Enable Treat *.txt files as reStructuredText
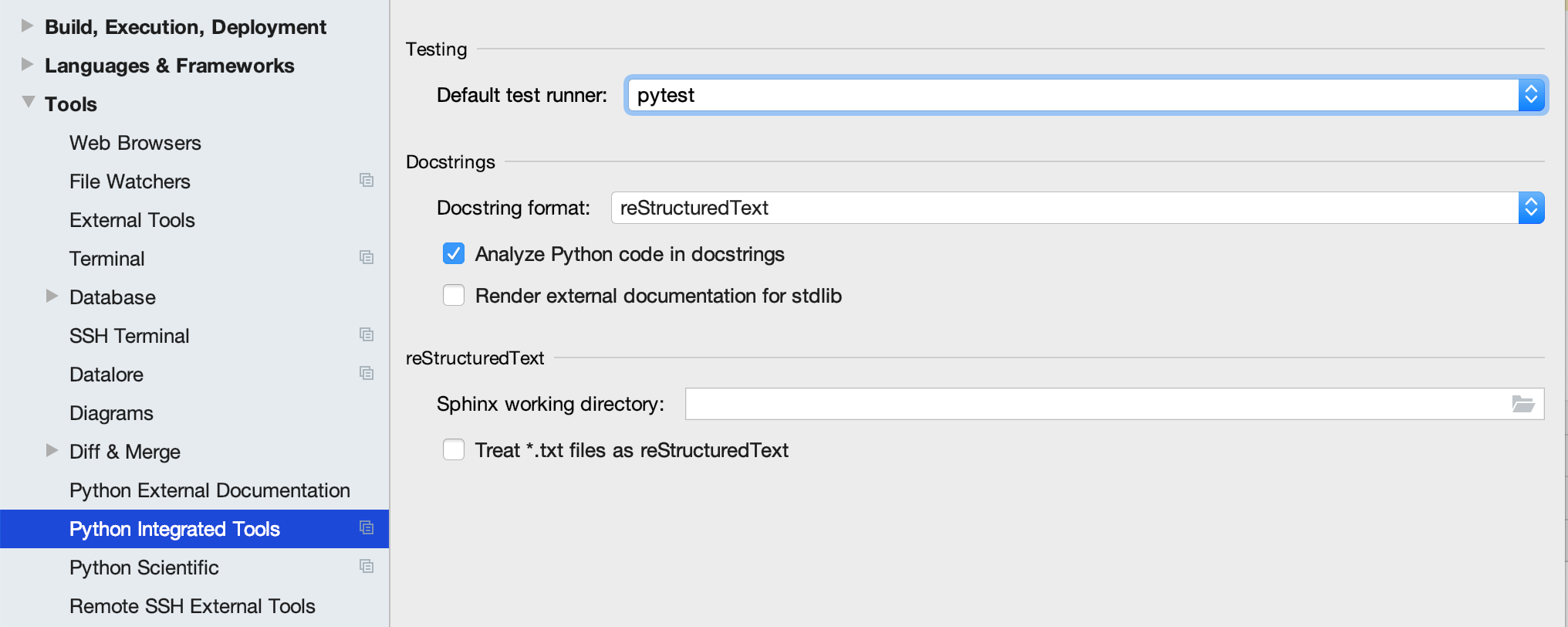1568x627 pixels. tap(454, 449)
